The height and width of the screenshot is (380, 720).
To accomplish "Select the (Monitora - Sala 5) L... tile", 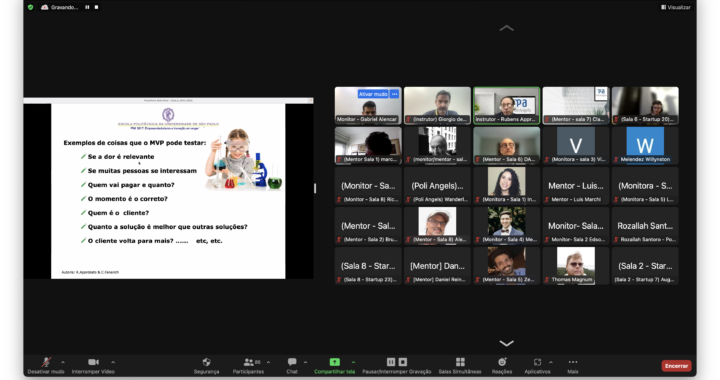I will click(645, 186).
